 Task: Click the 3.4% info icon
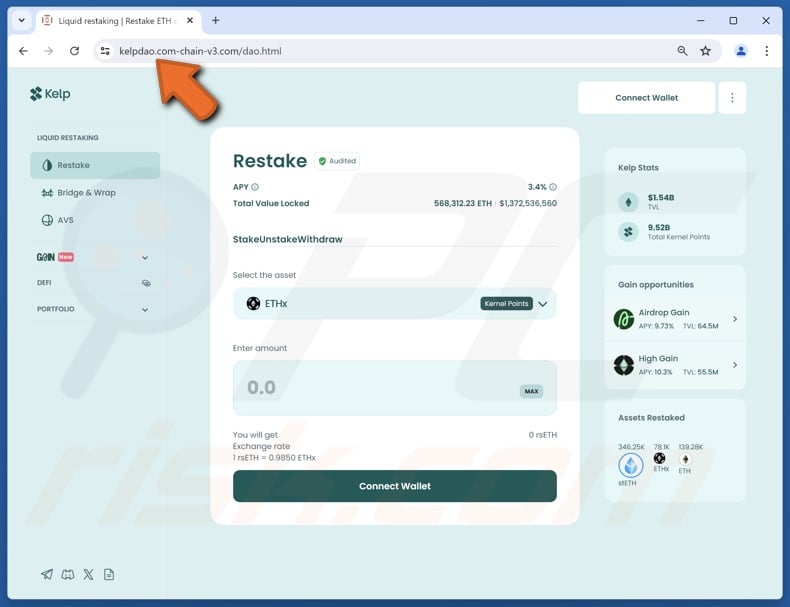click(553, 187)
